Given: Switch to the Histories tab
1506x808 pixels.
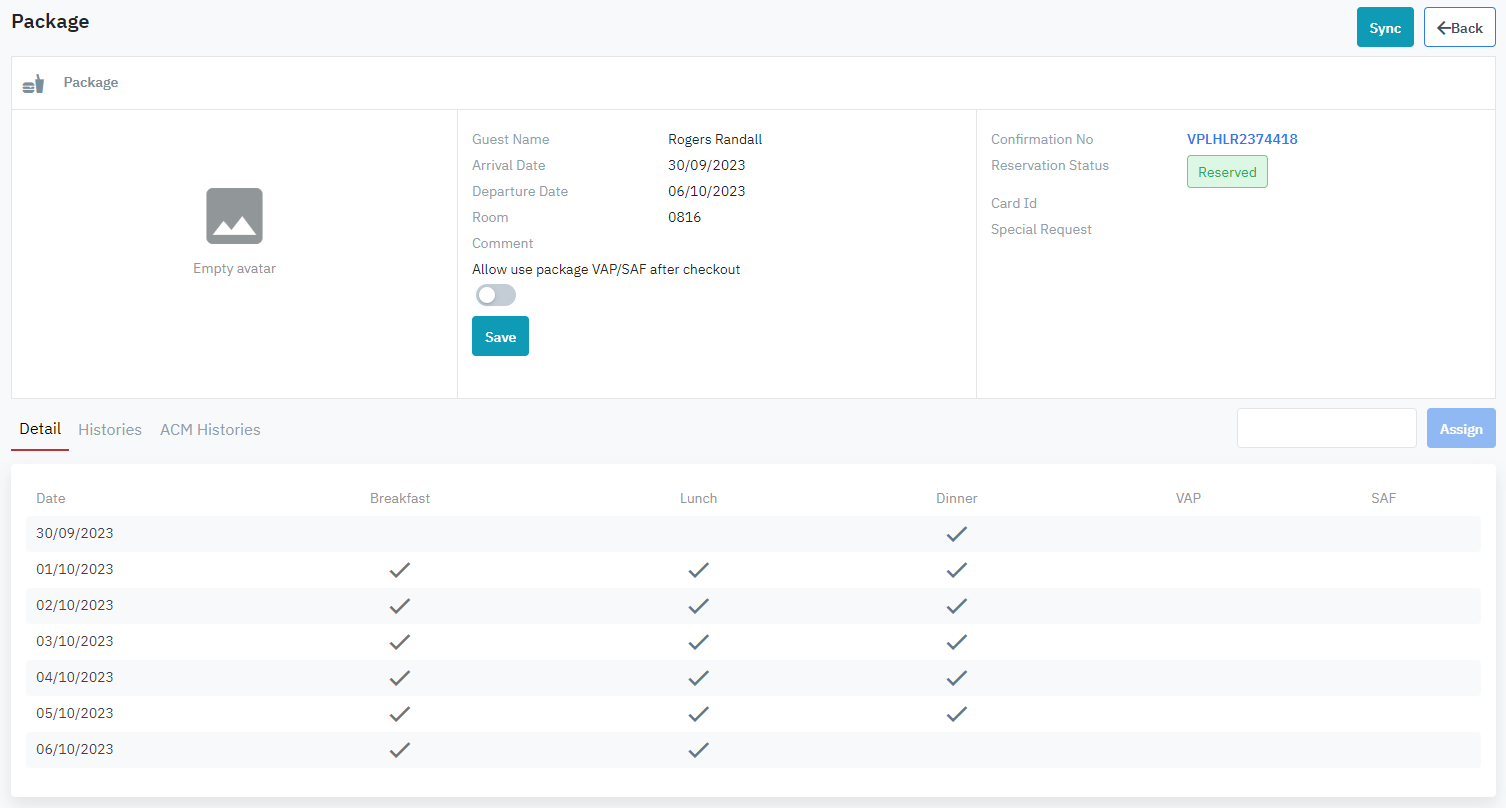Looking at the screenshot, I should click(x=110, y=429).
